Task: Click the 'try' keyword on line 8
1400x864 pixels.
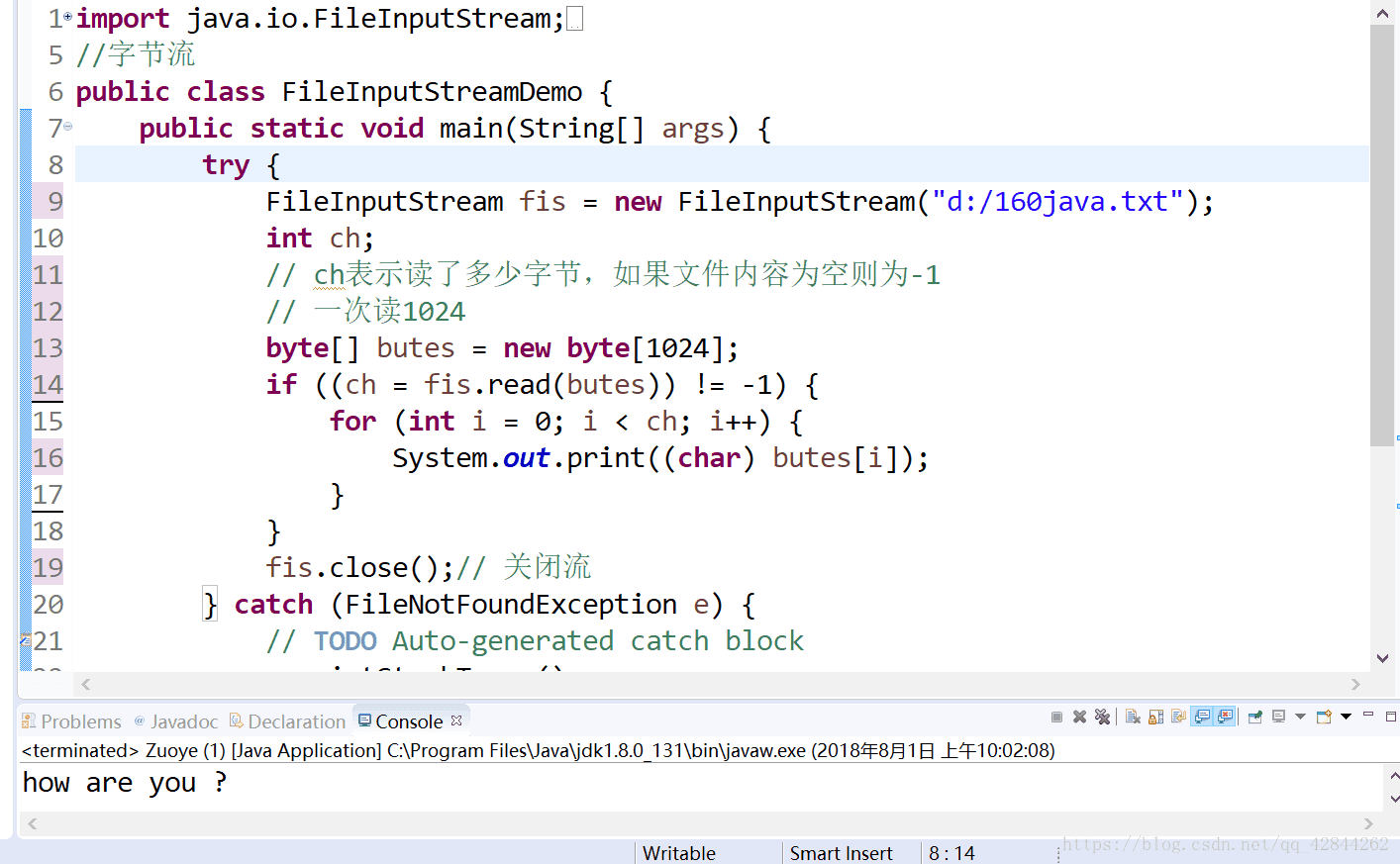Action: (x=226, y=165)
